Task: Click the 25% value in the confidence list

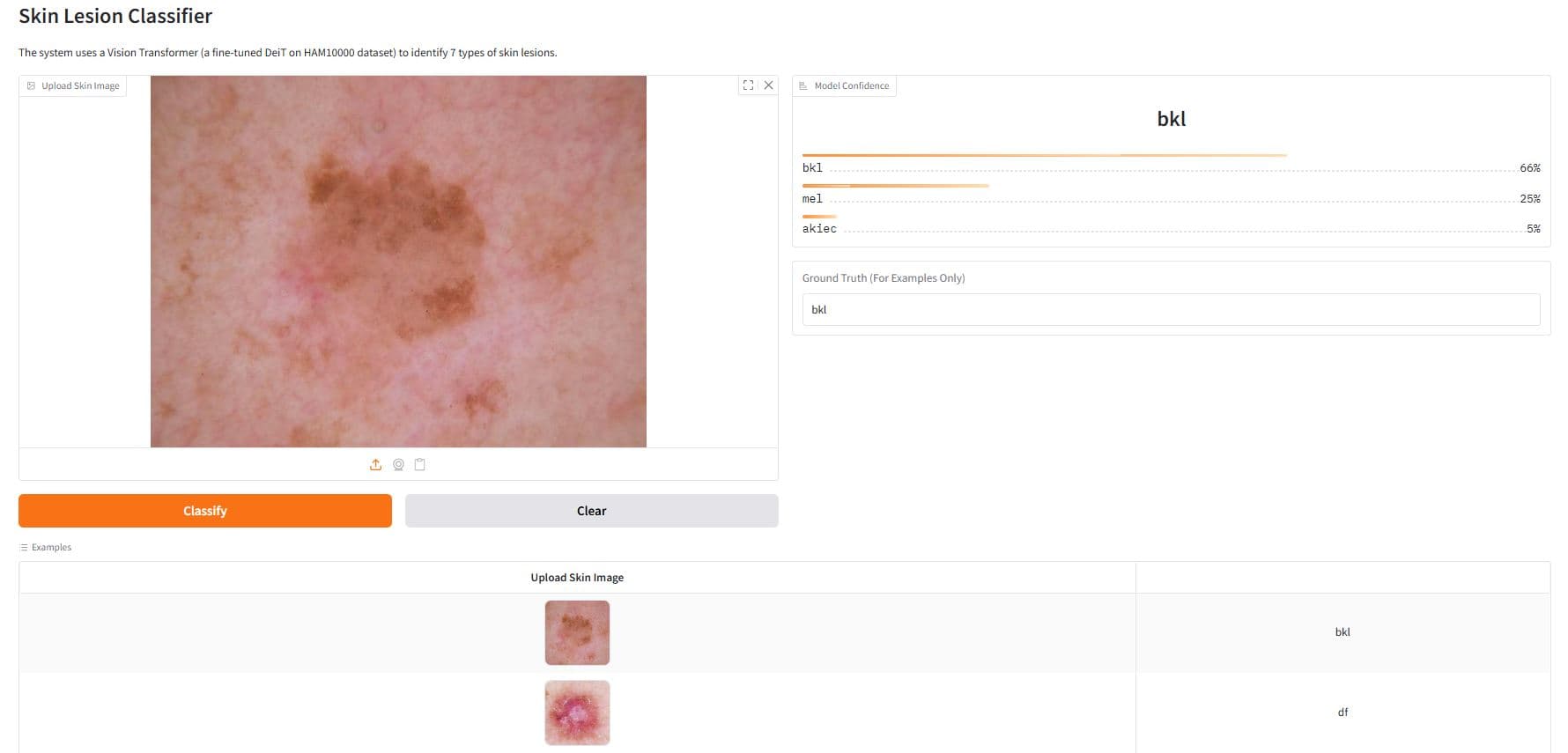Action: click(x=1529, y=199)
